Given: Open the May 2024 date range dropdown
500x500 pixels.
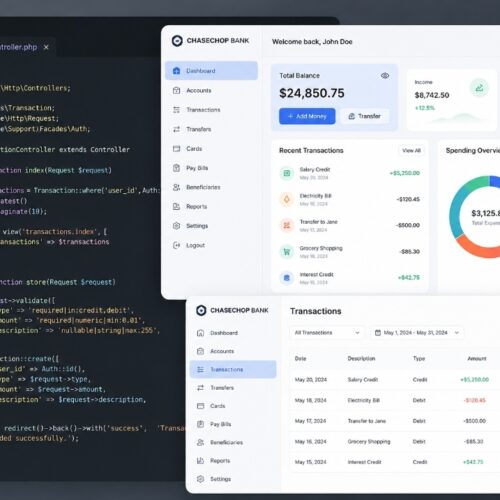Looking at the screenshot, I should pos(417,333).
